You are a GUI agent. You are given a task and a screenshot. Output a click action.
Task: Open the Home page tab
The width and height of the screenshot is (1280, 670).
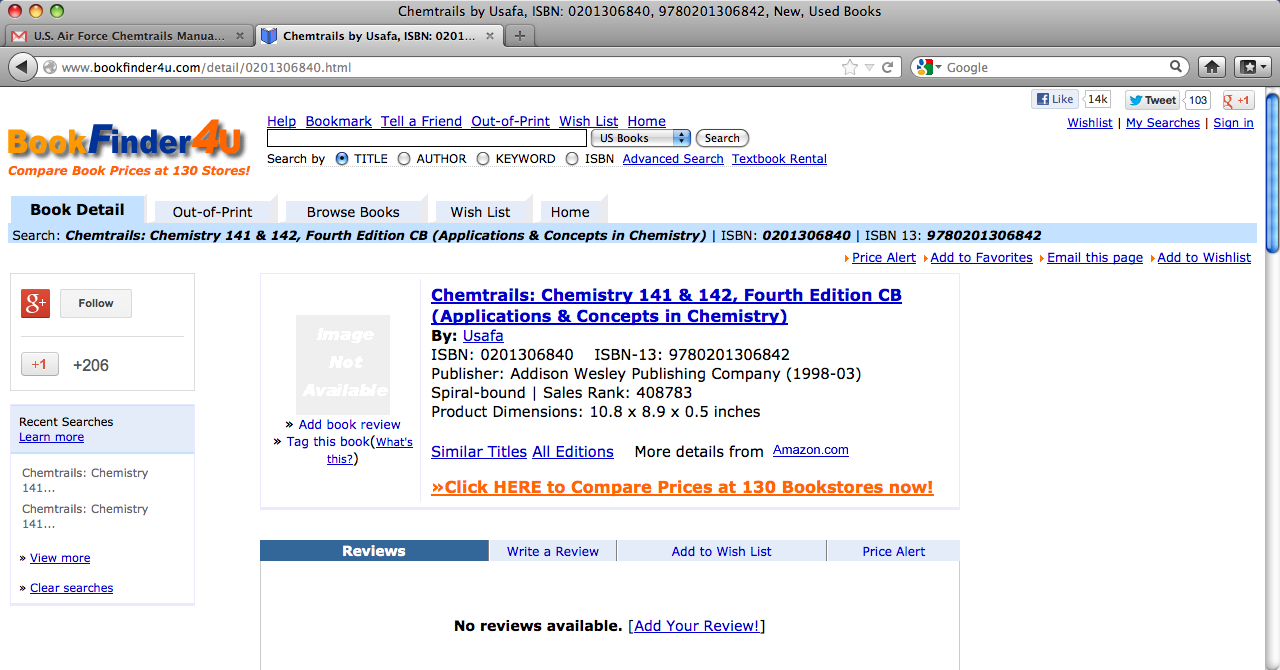570,212
